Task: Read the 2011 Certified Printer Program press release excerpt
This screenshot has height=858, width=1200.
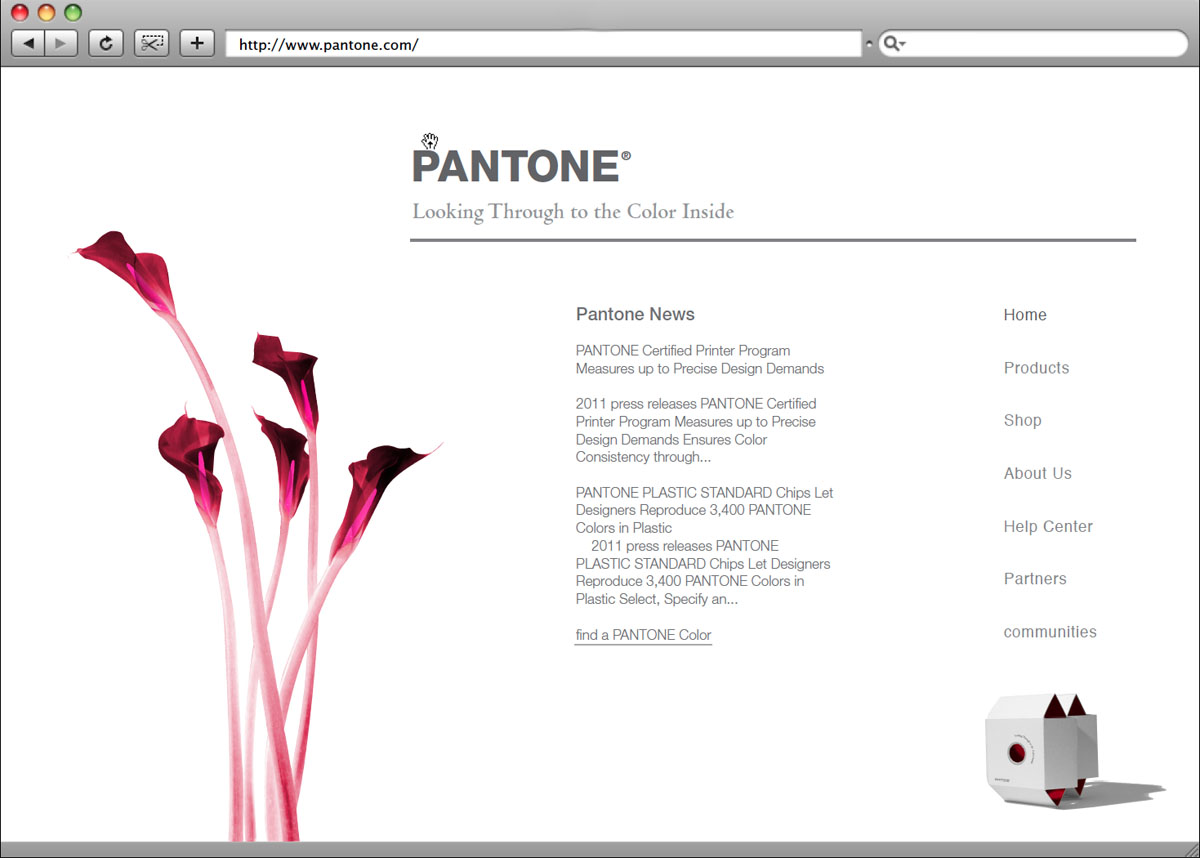Action: tap(696, 430)
